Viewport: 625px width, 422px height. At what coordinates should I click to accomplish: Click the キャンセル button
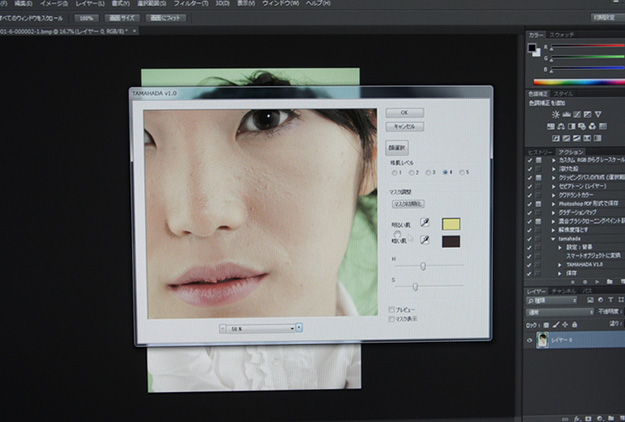(404, 127)
